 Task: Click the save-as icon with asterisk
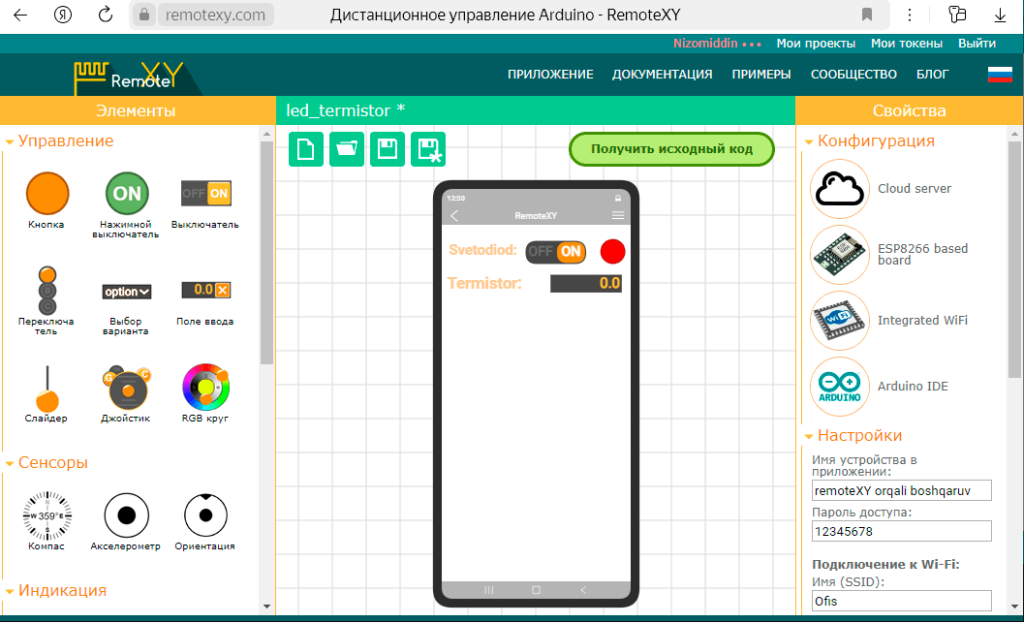coord(428,150)
